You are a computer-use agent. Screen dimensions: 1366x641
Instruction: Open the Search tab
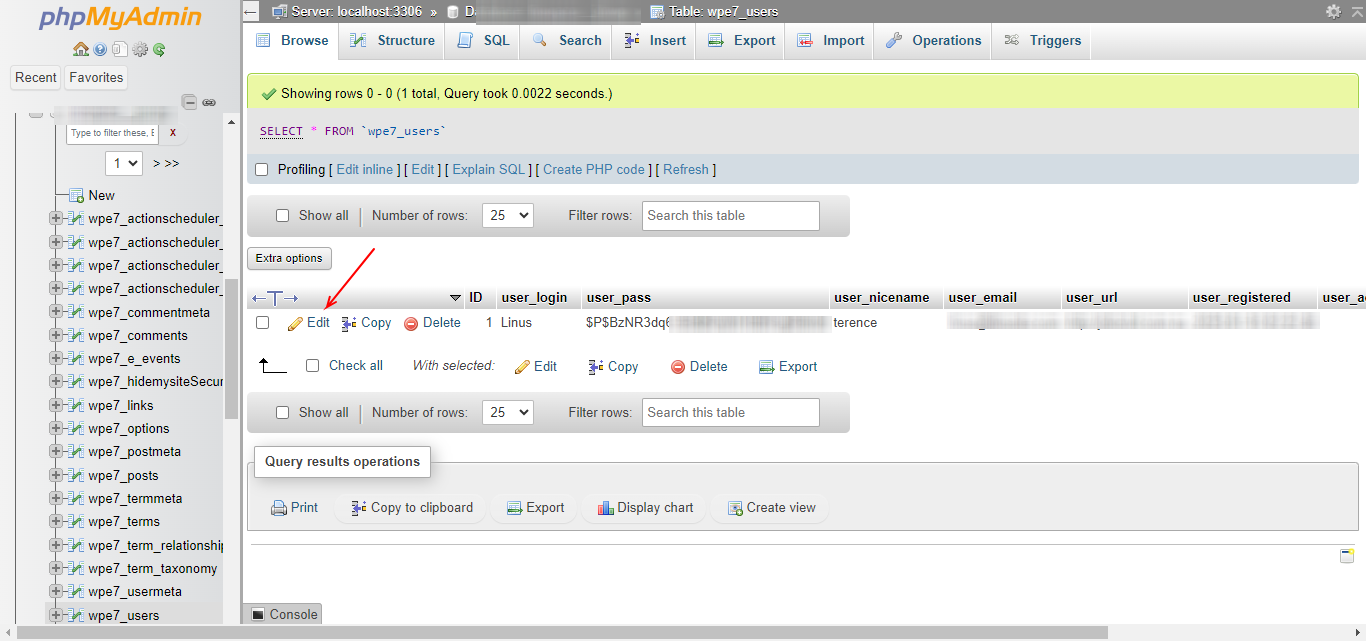click(x=567, y=41)
